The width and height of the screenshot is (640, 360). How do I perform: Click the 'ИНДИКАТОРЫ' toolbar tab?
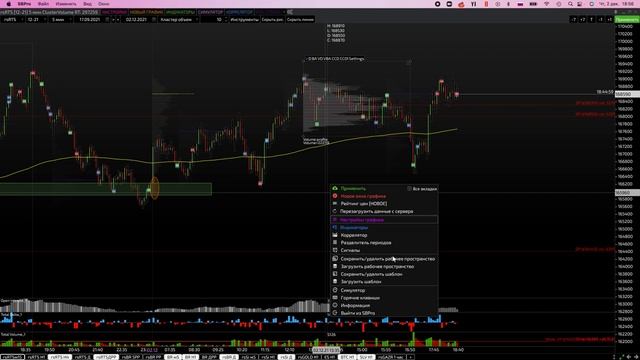click(180, 12)
